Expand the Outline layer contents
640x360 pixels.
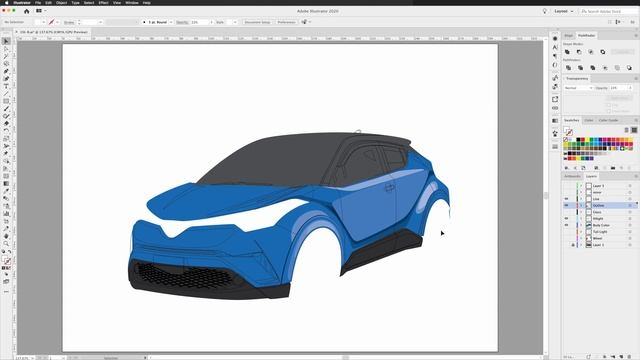(x=581, y=205)
